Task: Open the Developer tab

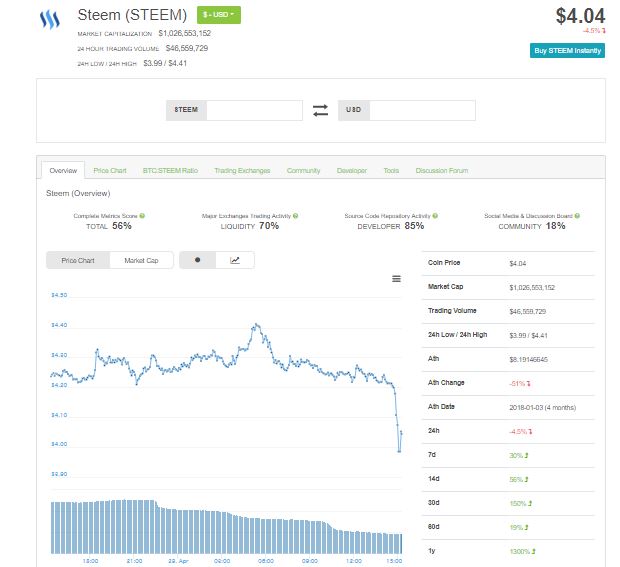Action: (x=352, y=171)
